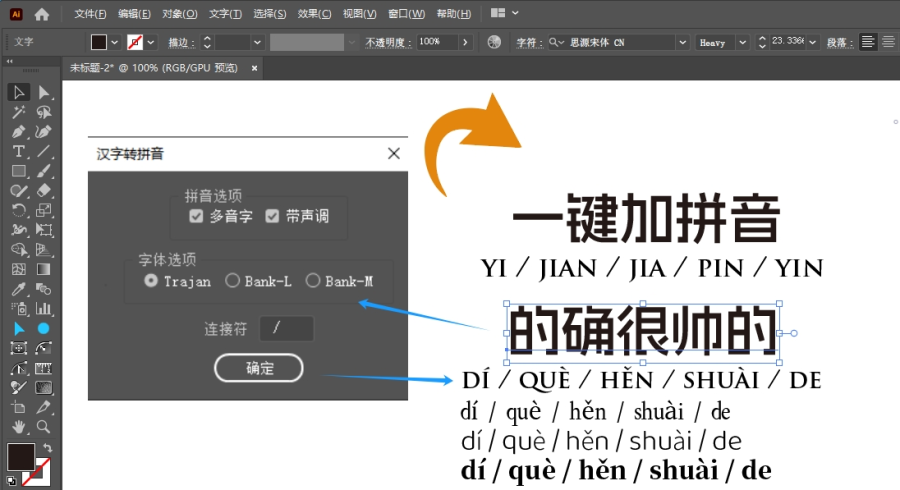This screenshot has width=900, height=490.
Task: Expand the stroke weight dropdown
Action: coord(257,42)
